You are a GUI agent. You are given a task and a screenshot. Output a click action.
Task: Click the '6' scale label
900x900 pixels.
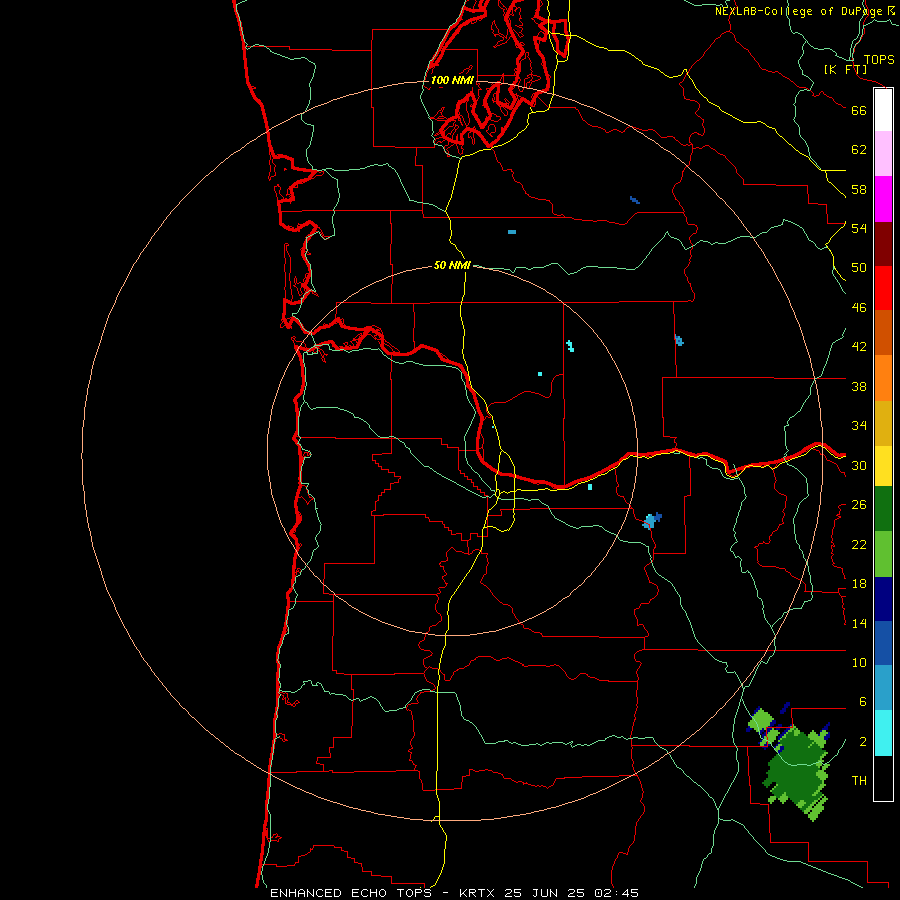(862, 702)
